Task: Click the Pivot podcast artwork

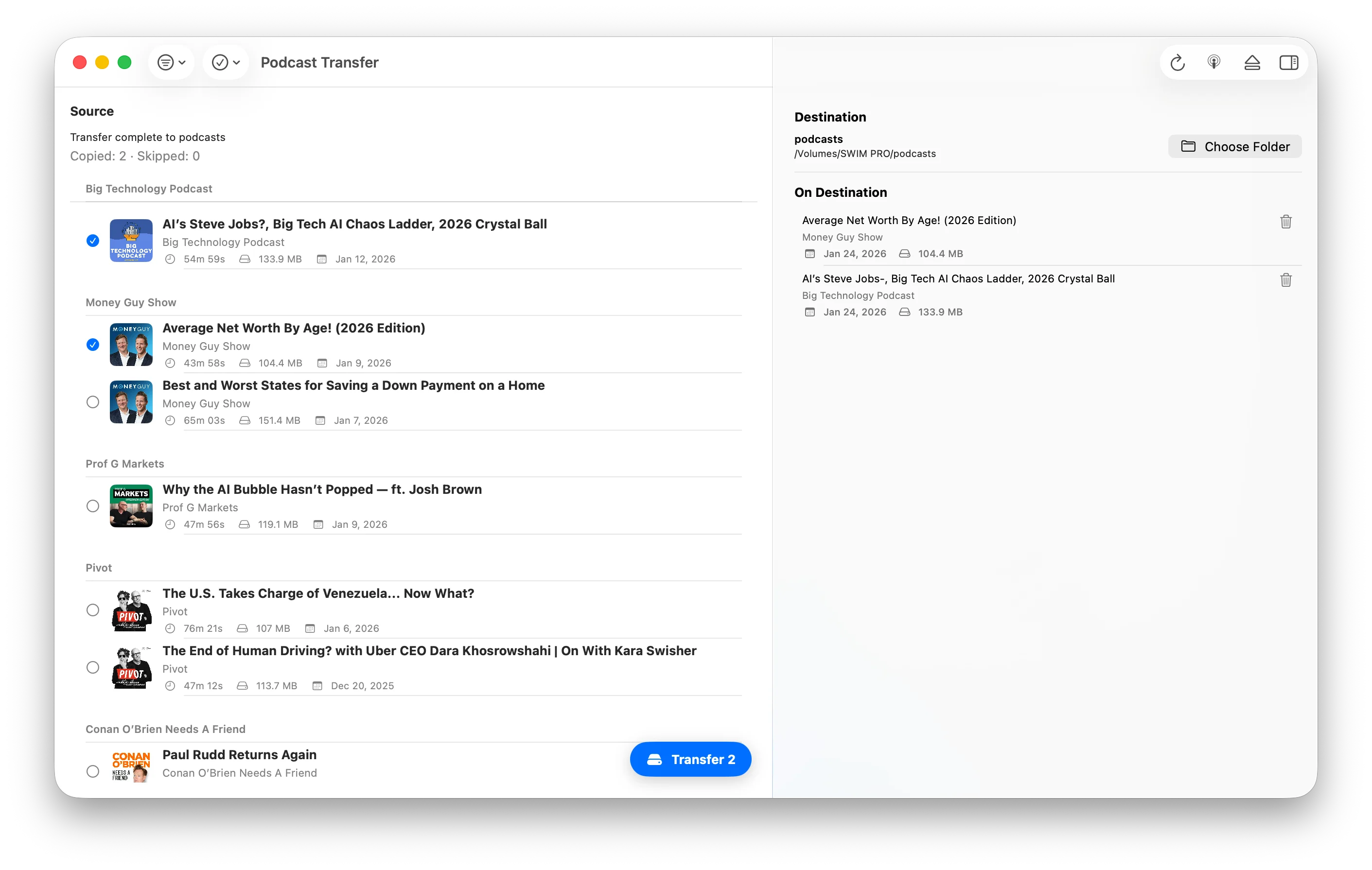Action: (x=131, y=610)
